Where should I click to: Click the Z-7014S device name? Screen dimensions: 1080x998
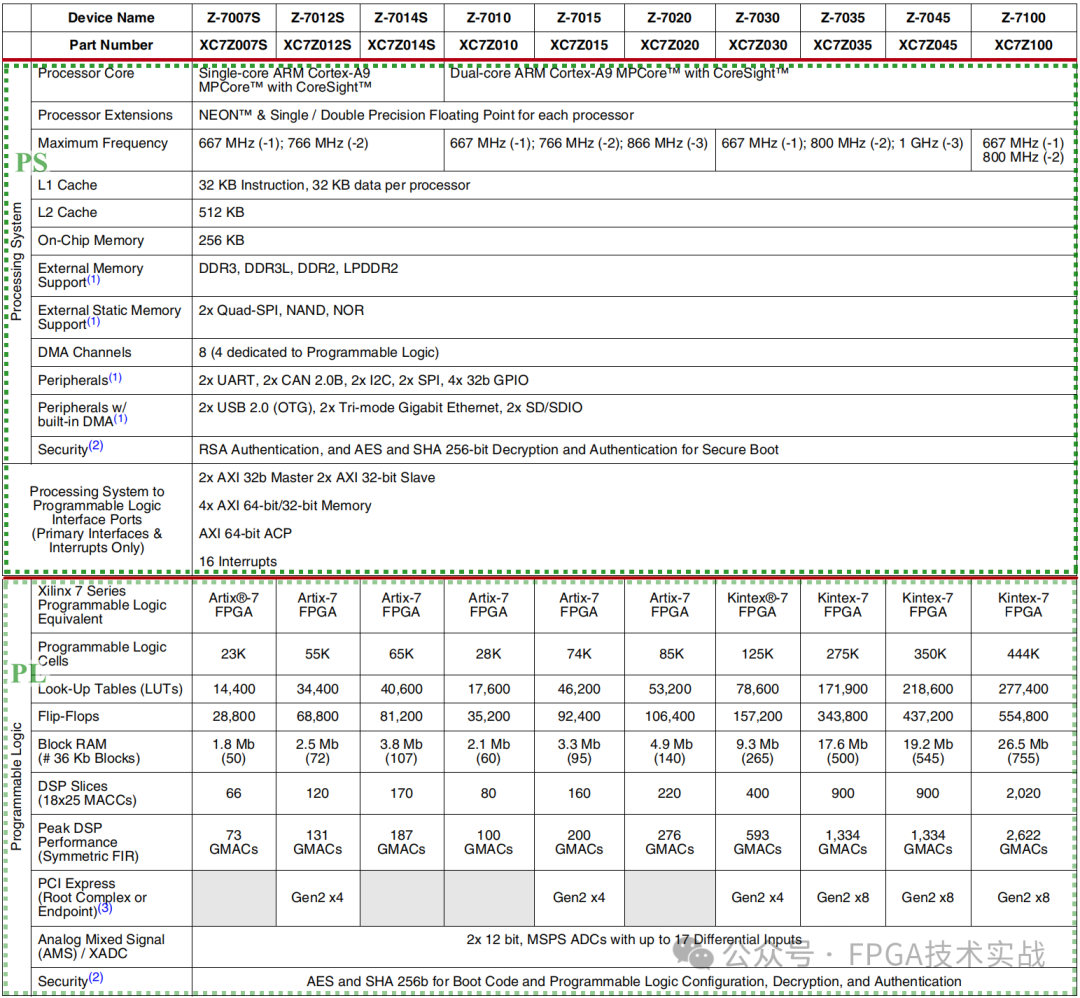point(401,18)
